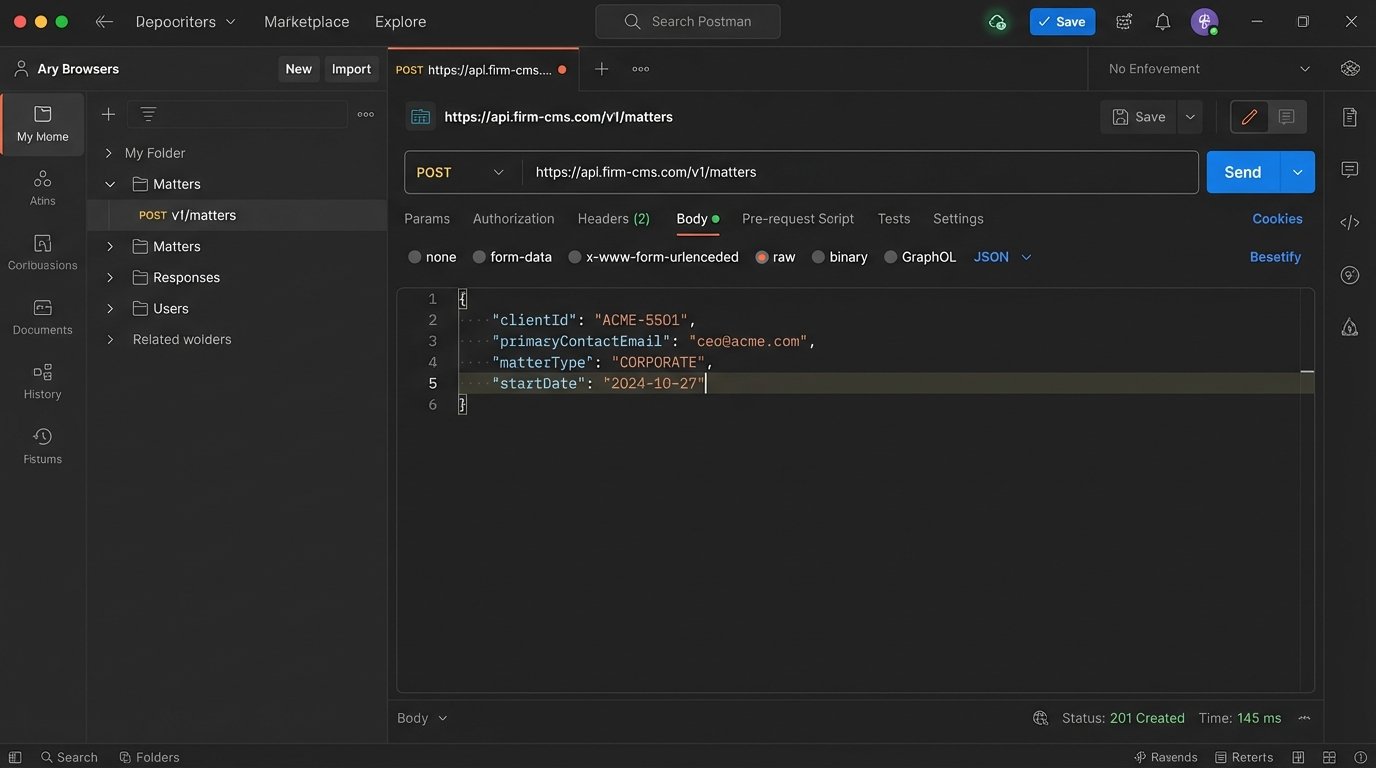Click the Beautify link above the editor
The width and height of the screenshot is (1376, 768).
coord(1275,256)
